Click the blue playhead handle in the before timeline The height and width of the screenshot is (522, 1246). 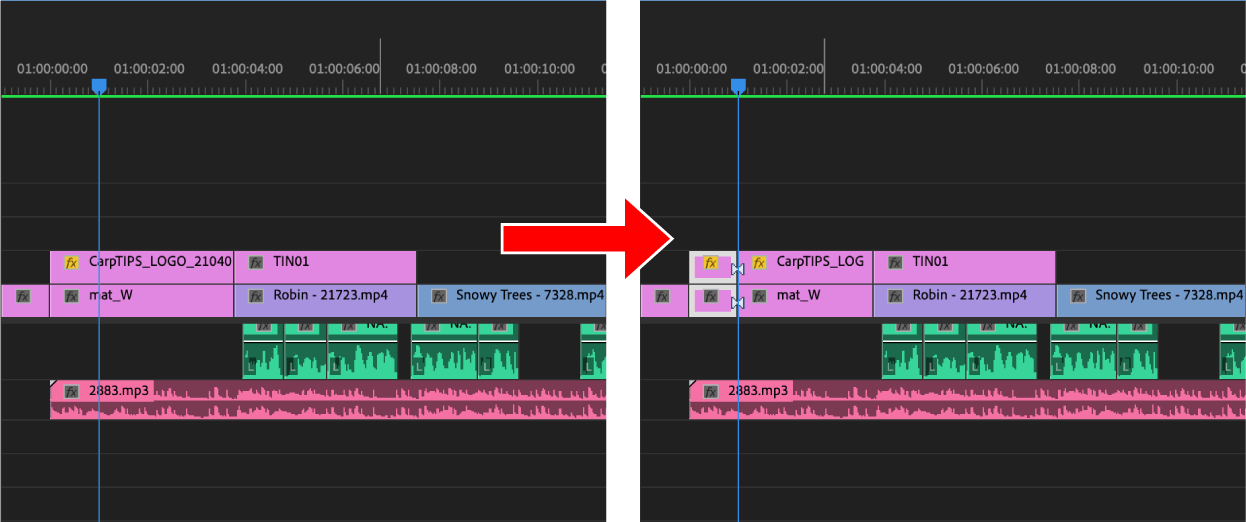click(x=99, y=87)
